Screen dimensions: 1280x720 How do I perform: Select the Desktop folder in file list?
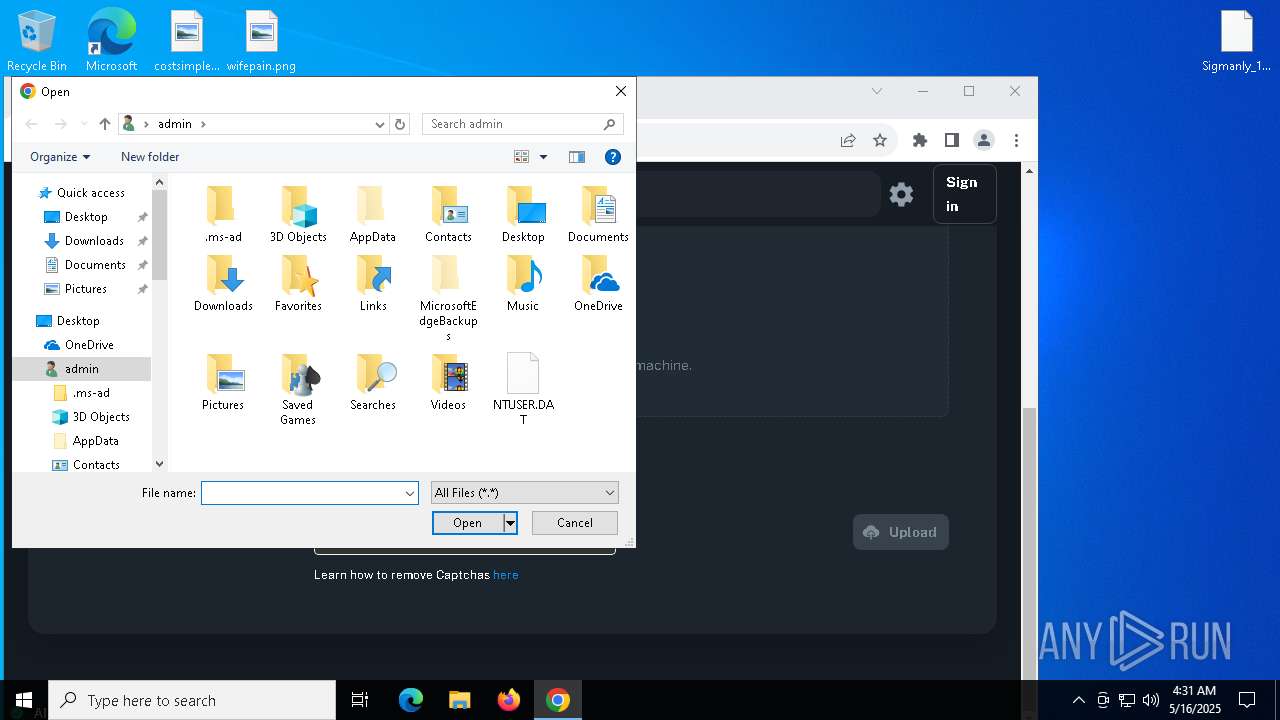[523, 214]
